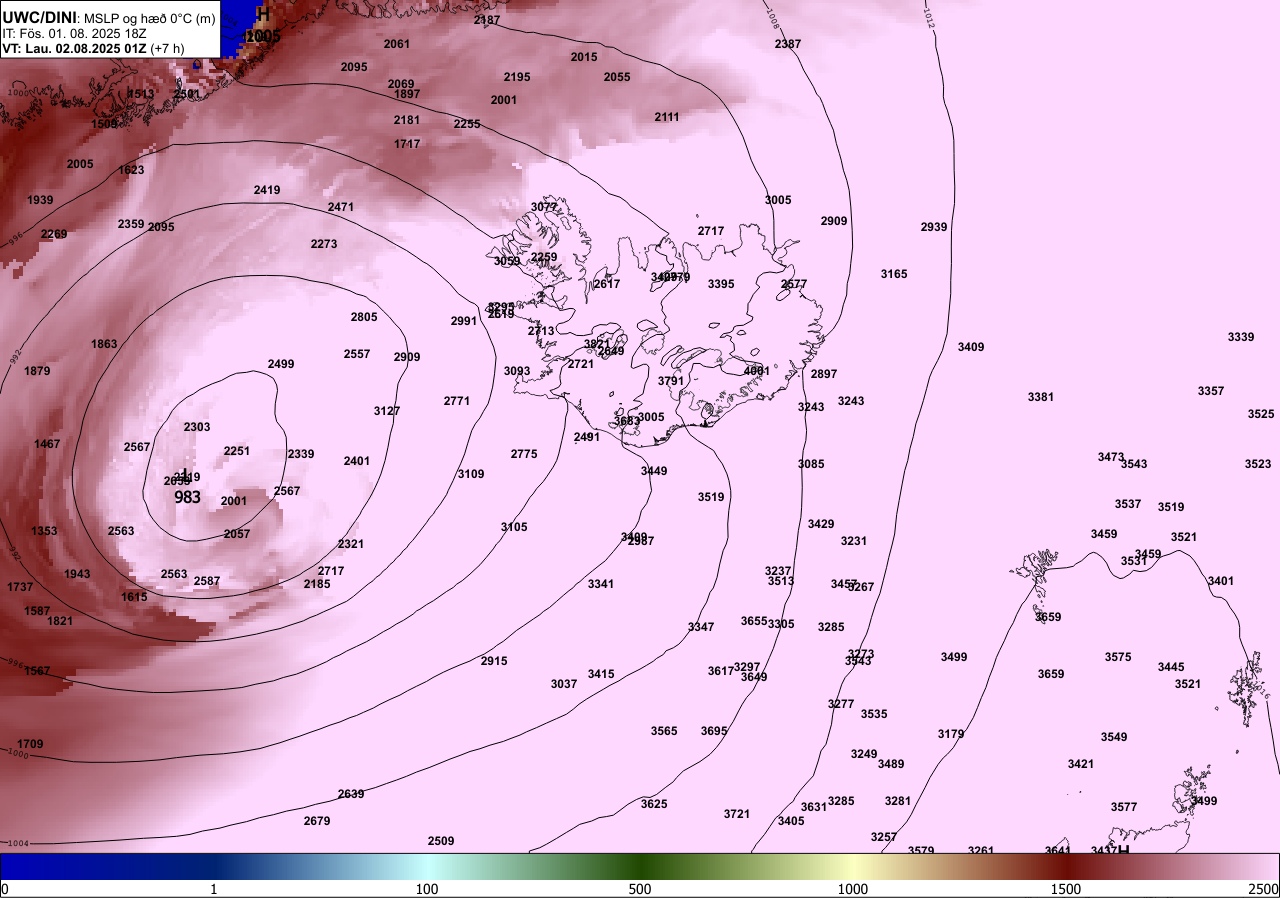Select the 2775 height label
The width and height of the screenshot is (1280, 898).
(x=524, y=454)
